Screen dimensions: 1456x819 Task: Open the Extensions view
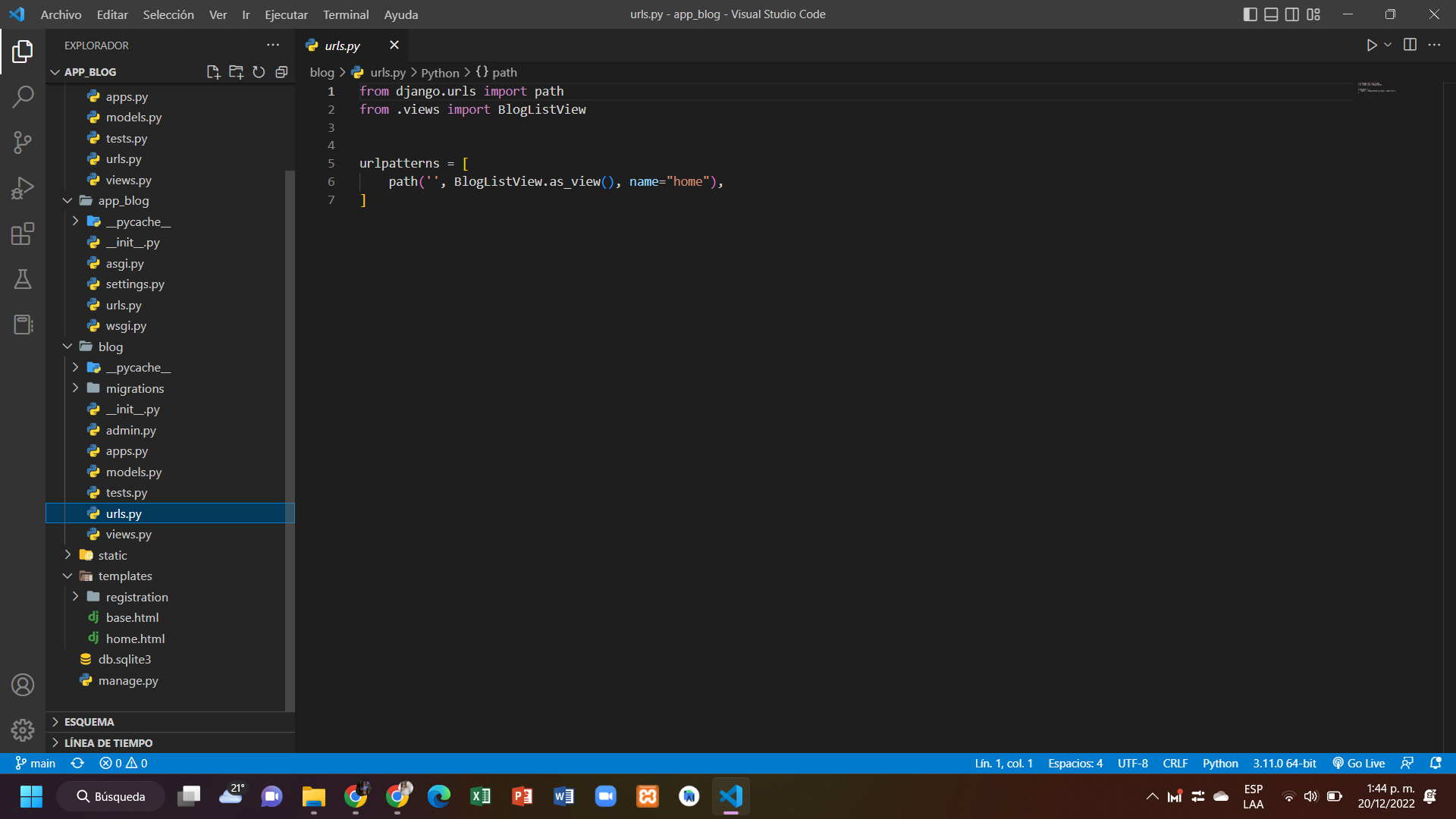(x=23, y=234)
